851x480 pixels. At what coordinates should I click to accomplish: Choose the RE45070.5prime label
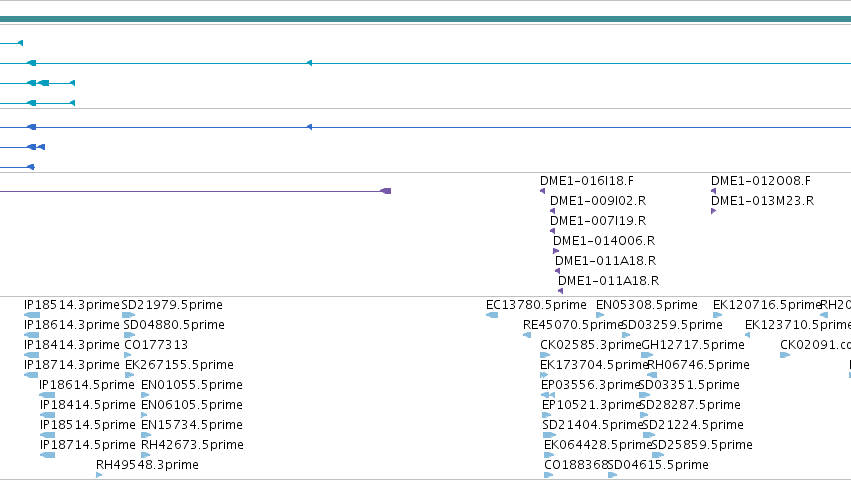(x=573, y=325)
